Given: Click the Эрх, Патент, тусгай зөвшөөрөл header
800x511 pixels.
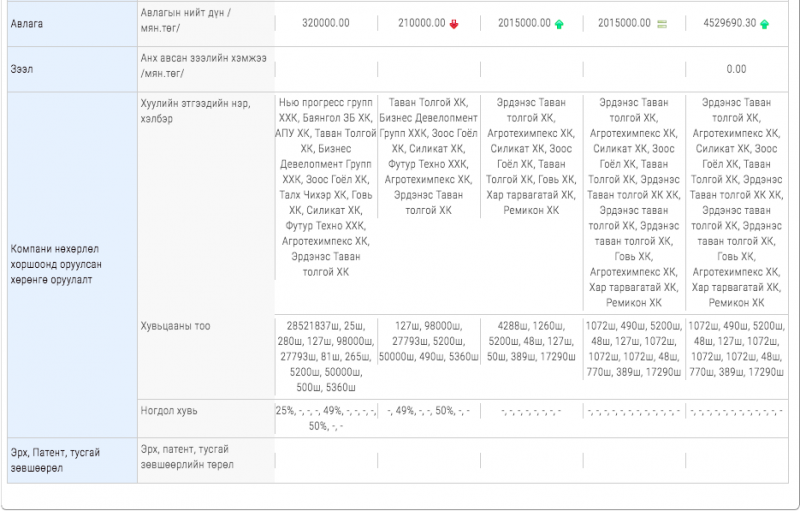Looking at the screenshot, I should pyautogui.click(x=55, y=460).
